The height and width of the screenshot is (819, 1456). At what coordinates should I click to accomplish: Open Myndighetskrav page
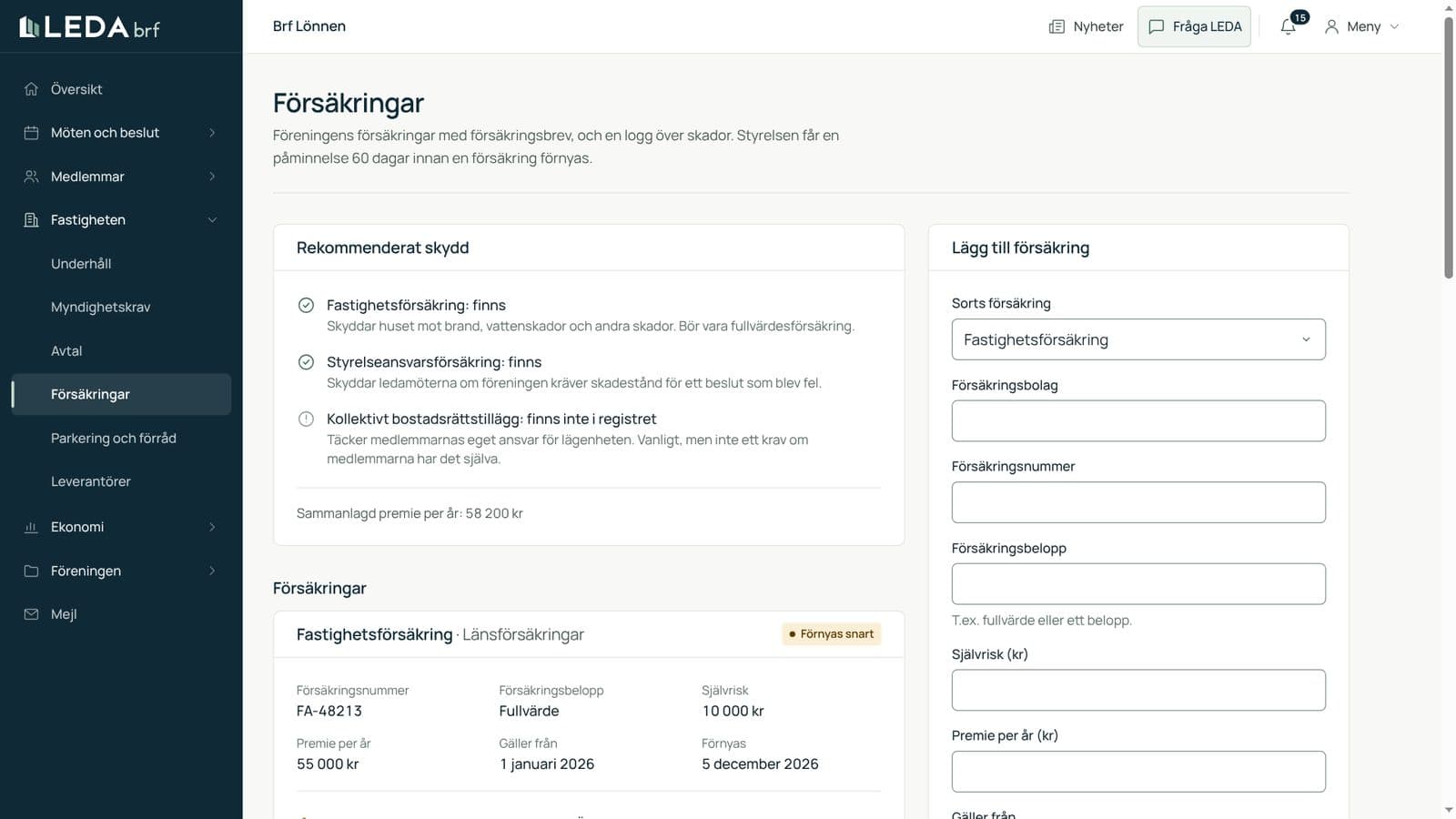[x=101, y=308]
